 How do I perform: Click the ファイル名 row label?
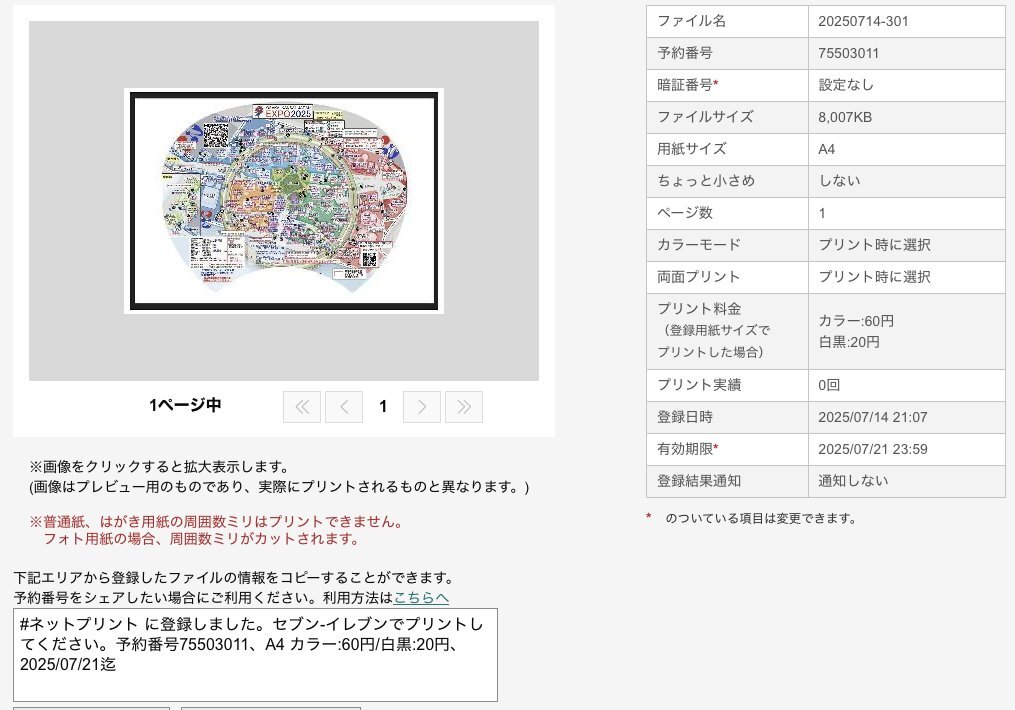pyautogui.click(x=691, y=21)
